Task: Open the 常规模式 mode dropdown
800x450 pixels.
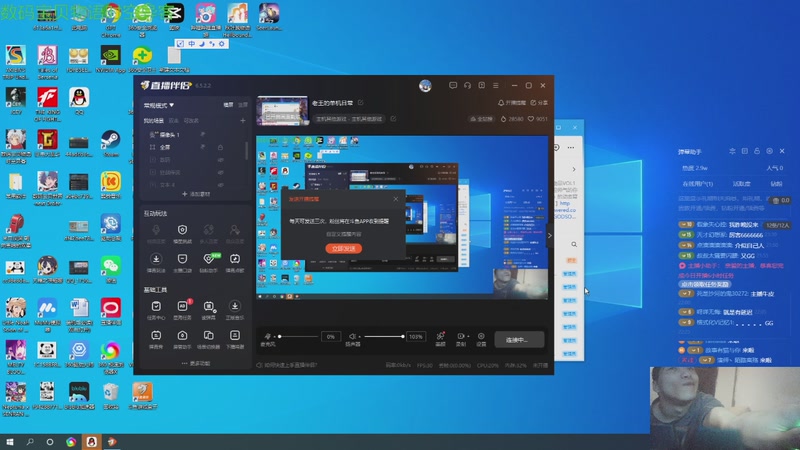Action: (159, 105)
